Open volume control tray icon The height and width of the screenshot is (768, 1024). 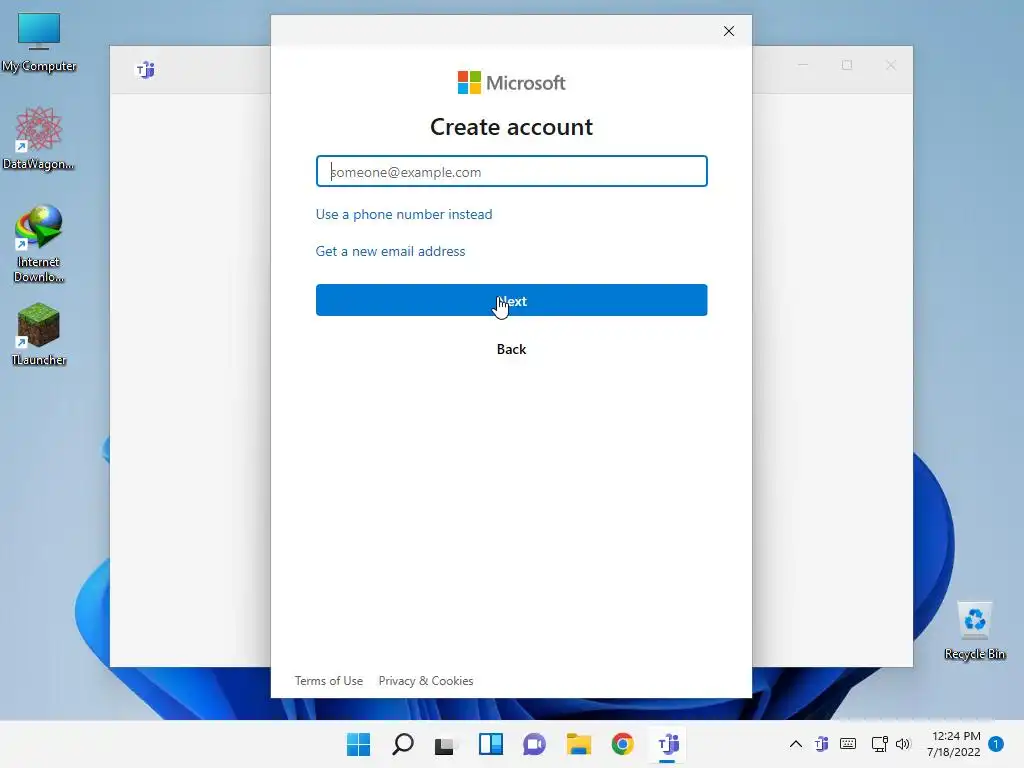[x=903, y=744]
